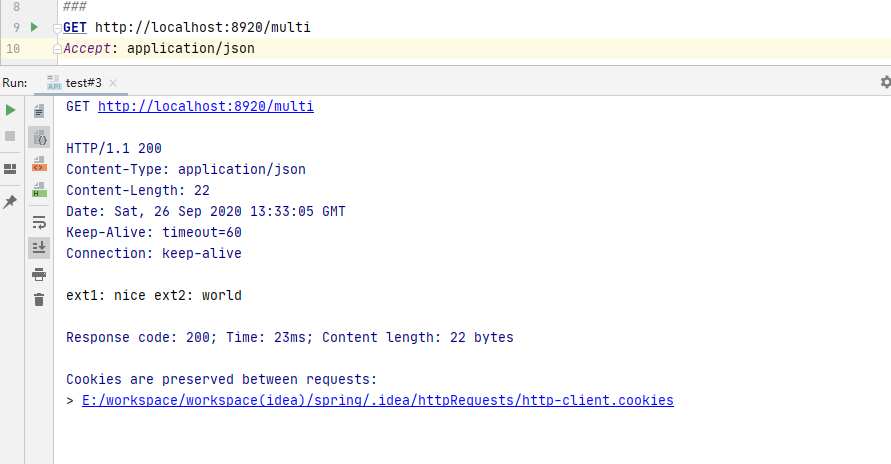Click the green Rerun button in Run panel
Screen dimensions: 891x464
(11, 110)
